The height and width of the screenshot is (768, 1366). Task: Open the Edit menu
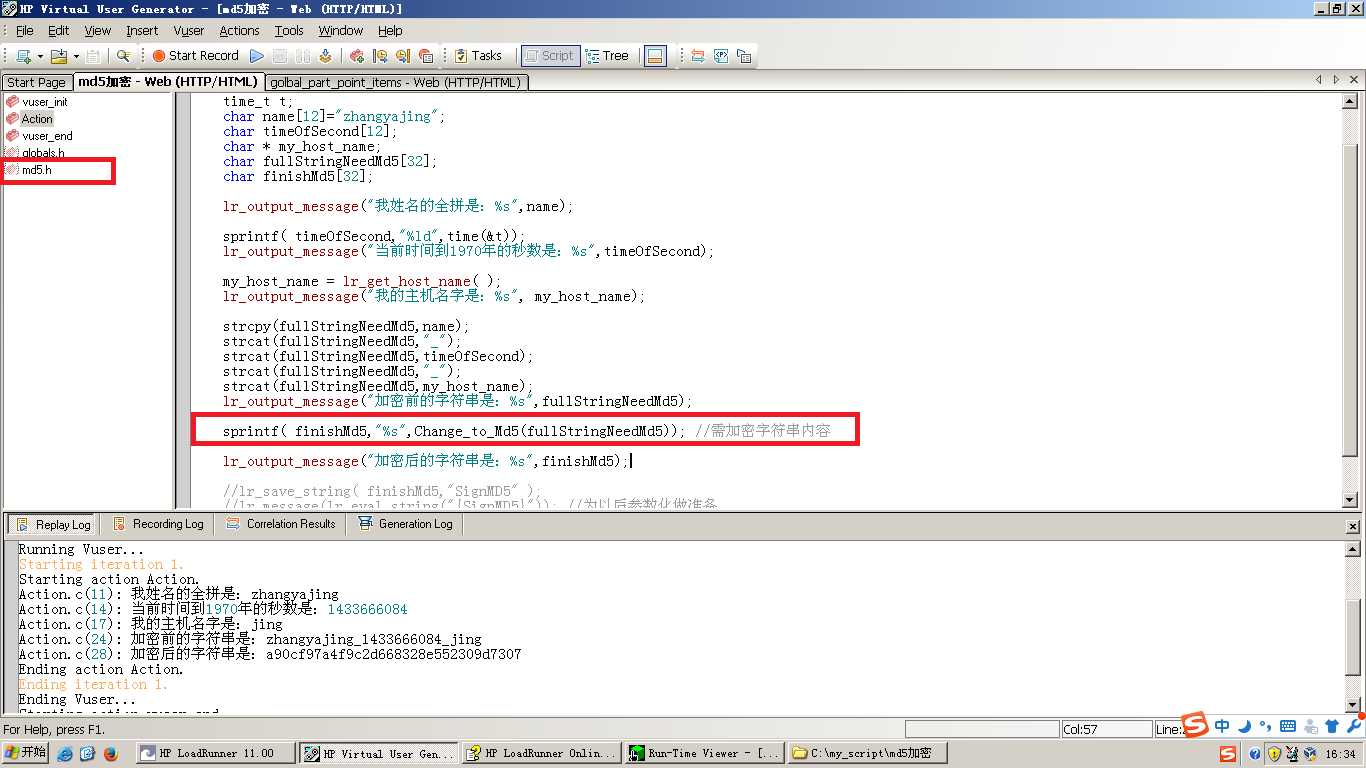click(x=58, y=31)
